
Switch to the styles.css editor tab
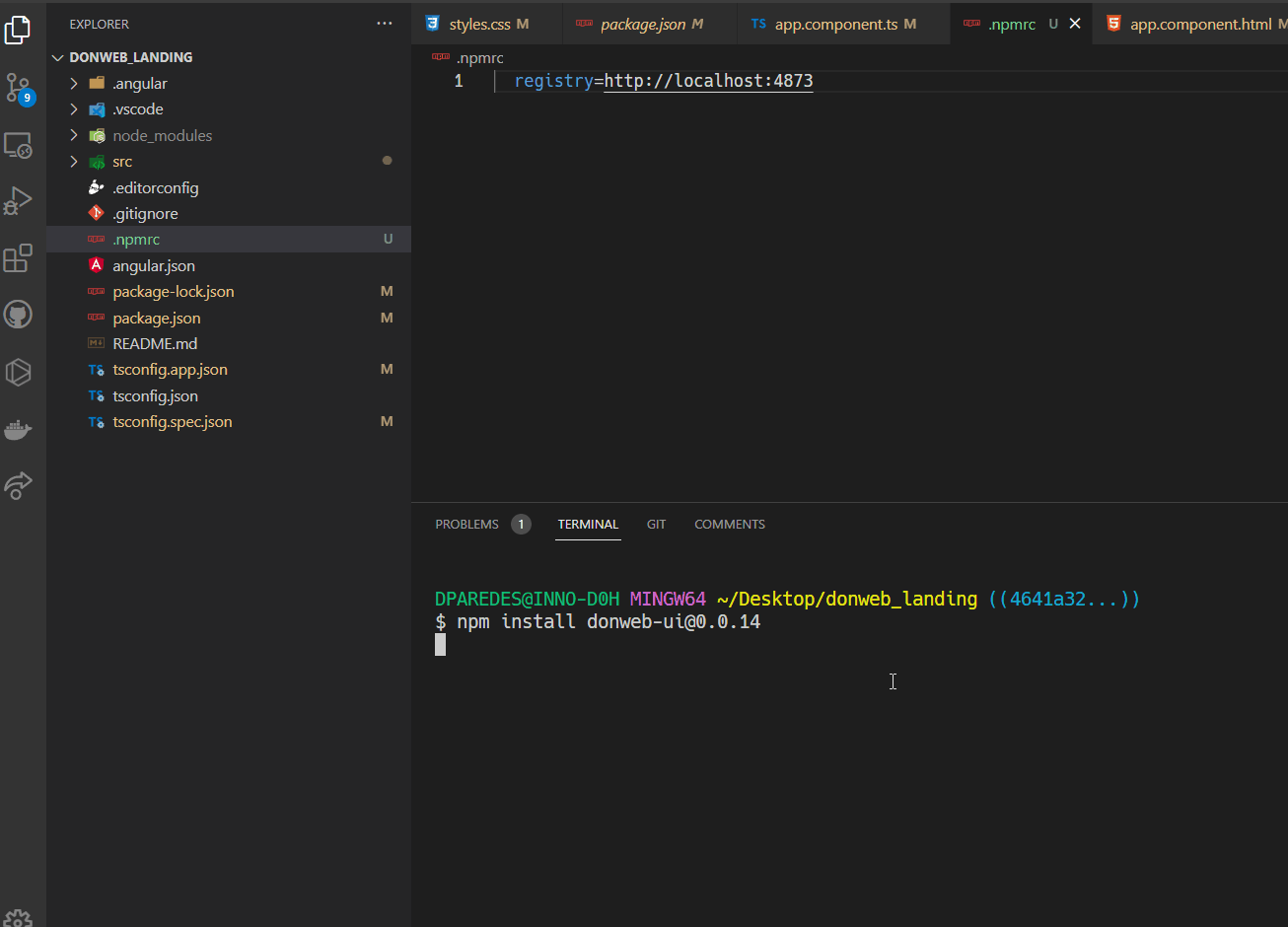(479, 25)
